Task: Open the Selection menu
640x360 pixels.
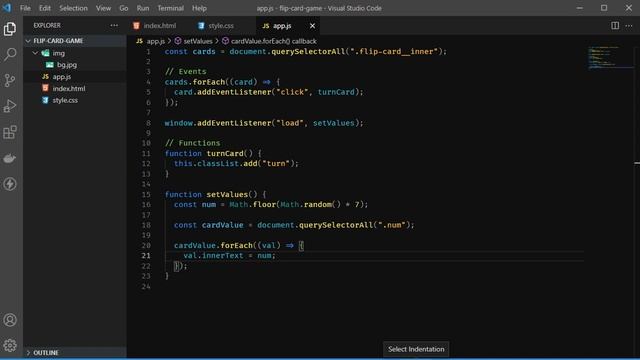Action: tap(73, 8)
